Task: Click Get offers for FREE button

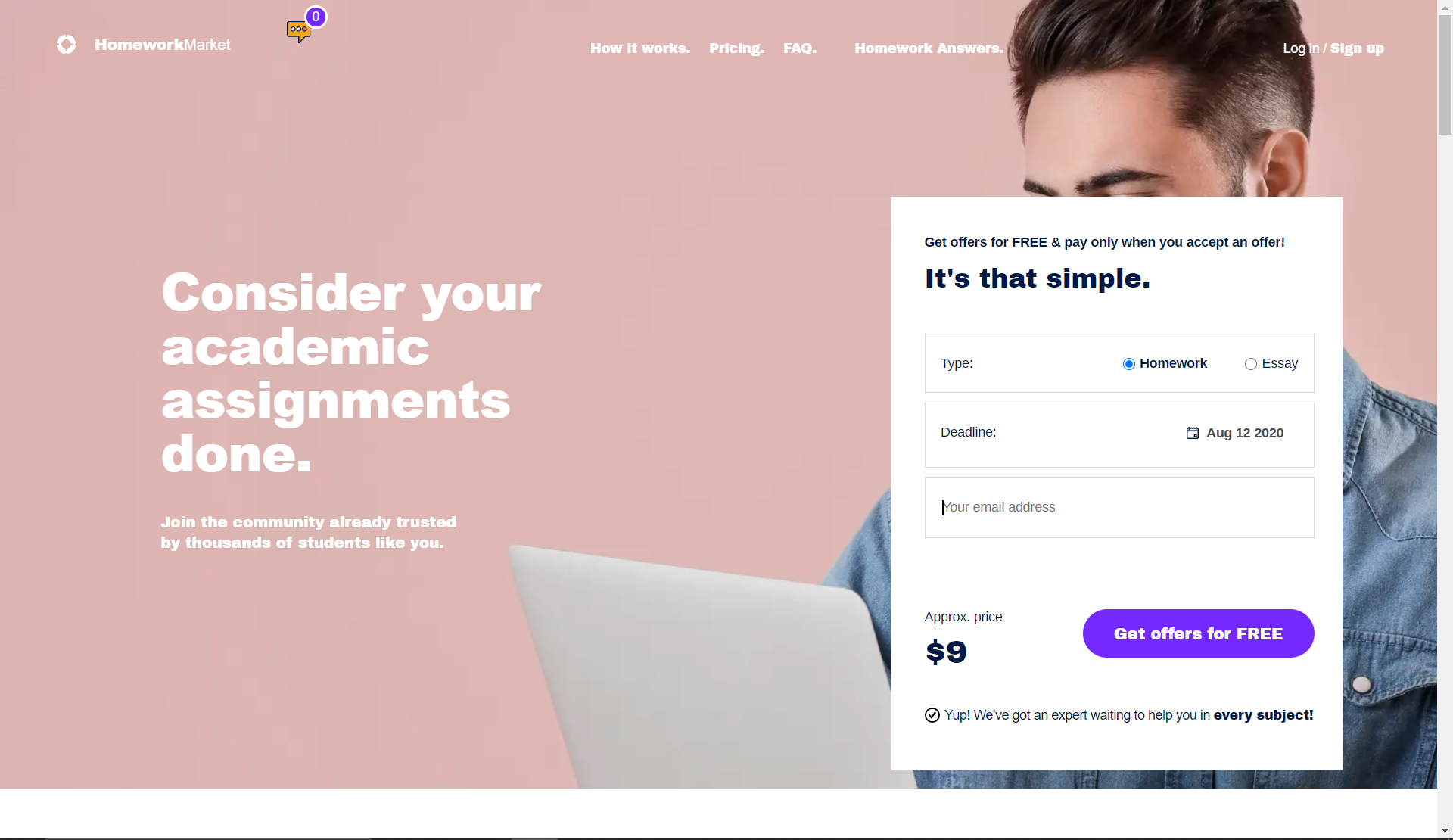Action: (x=1198, y=632)
